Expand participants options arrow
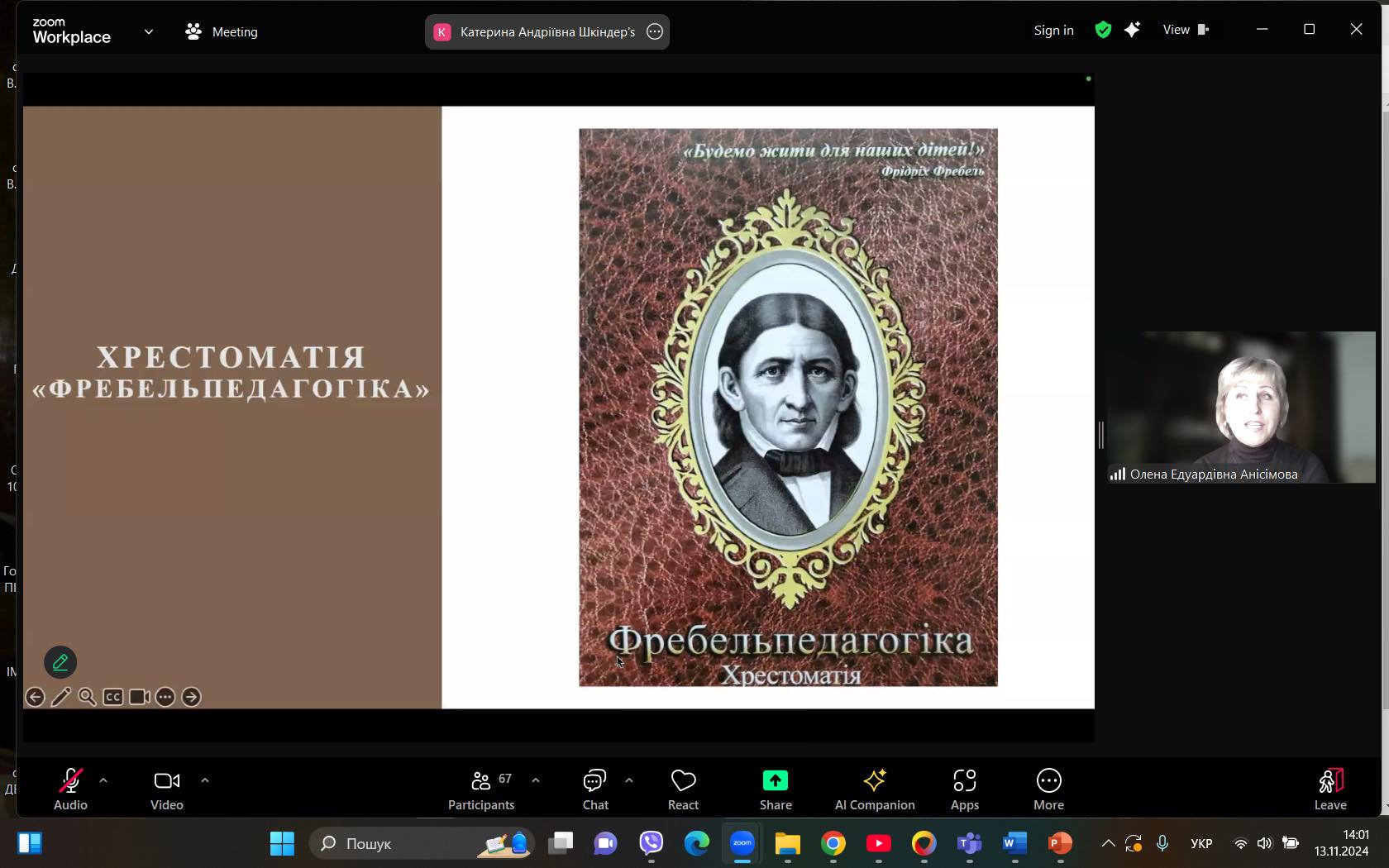1389x868 pixels. point(536,780)
